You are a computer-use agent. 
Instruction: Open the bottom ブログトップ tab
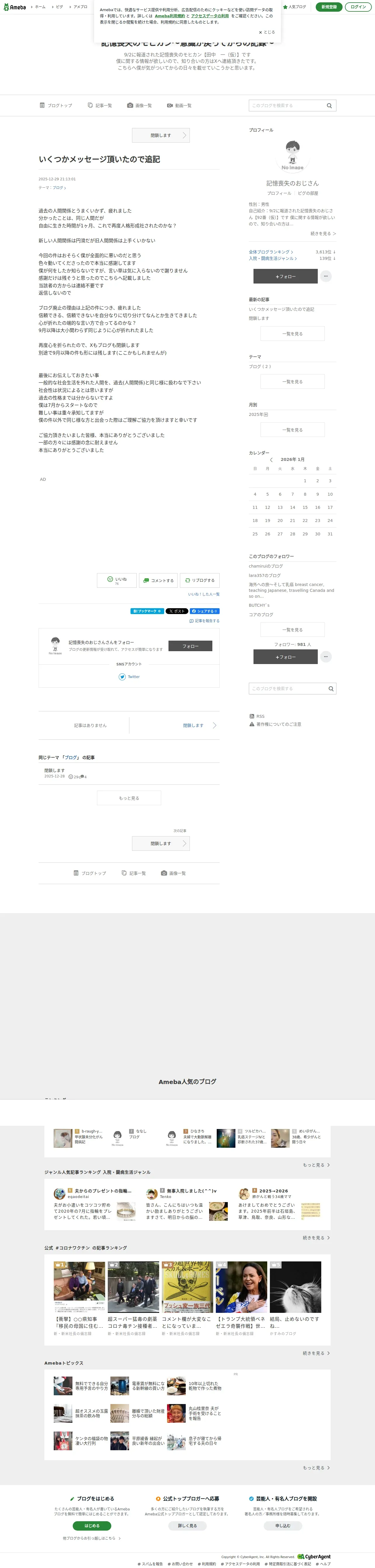pyautogui.click(x=90, y=873)
